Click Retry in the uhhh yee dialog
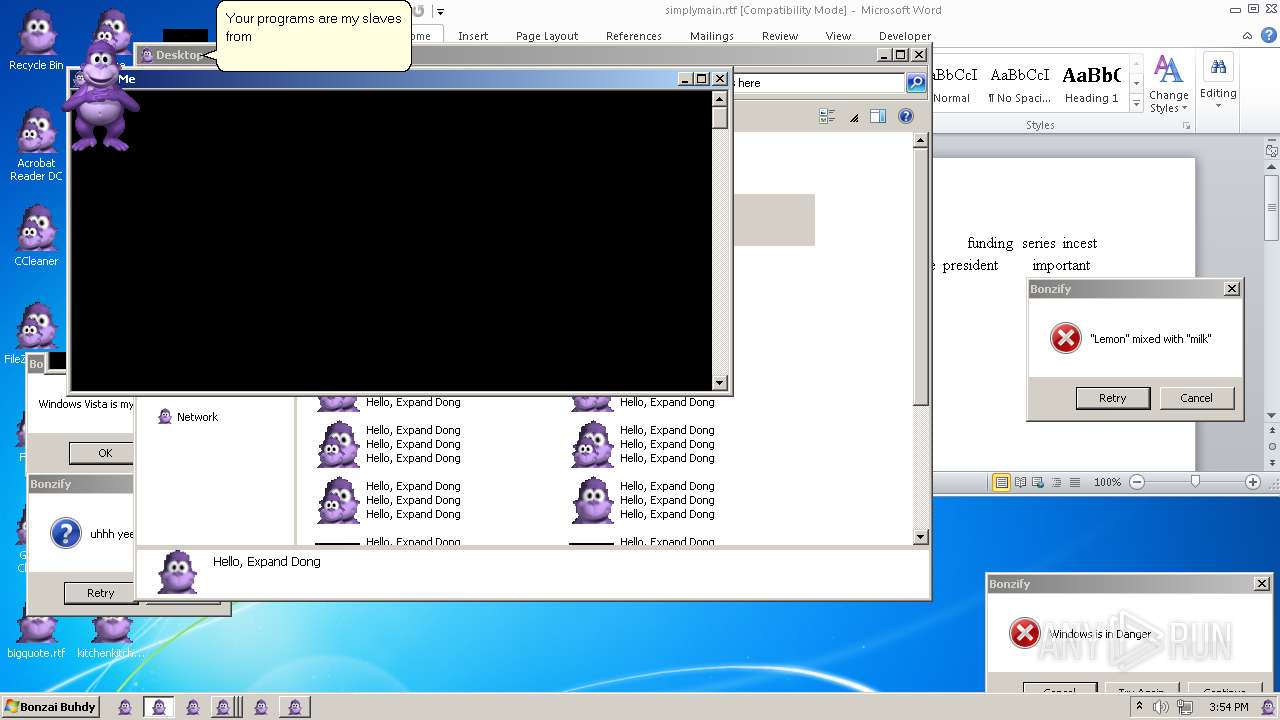 coord(100,593)
